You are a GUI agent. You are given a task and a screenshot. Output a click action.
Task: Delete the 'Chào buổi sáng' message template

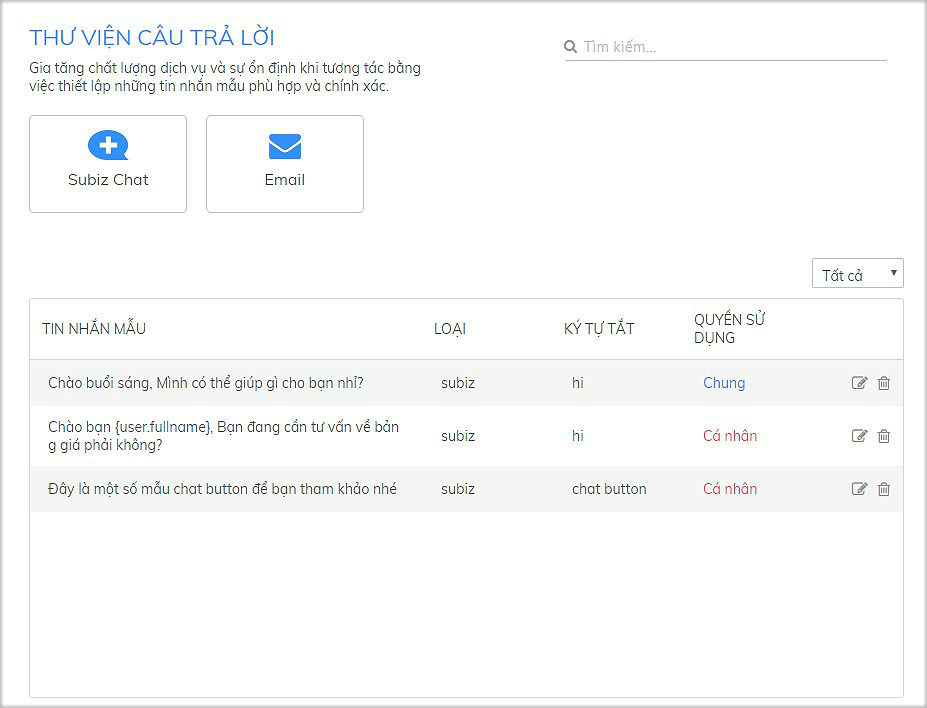click(x=884, y=383)
